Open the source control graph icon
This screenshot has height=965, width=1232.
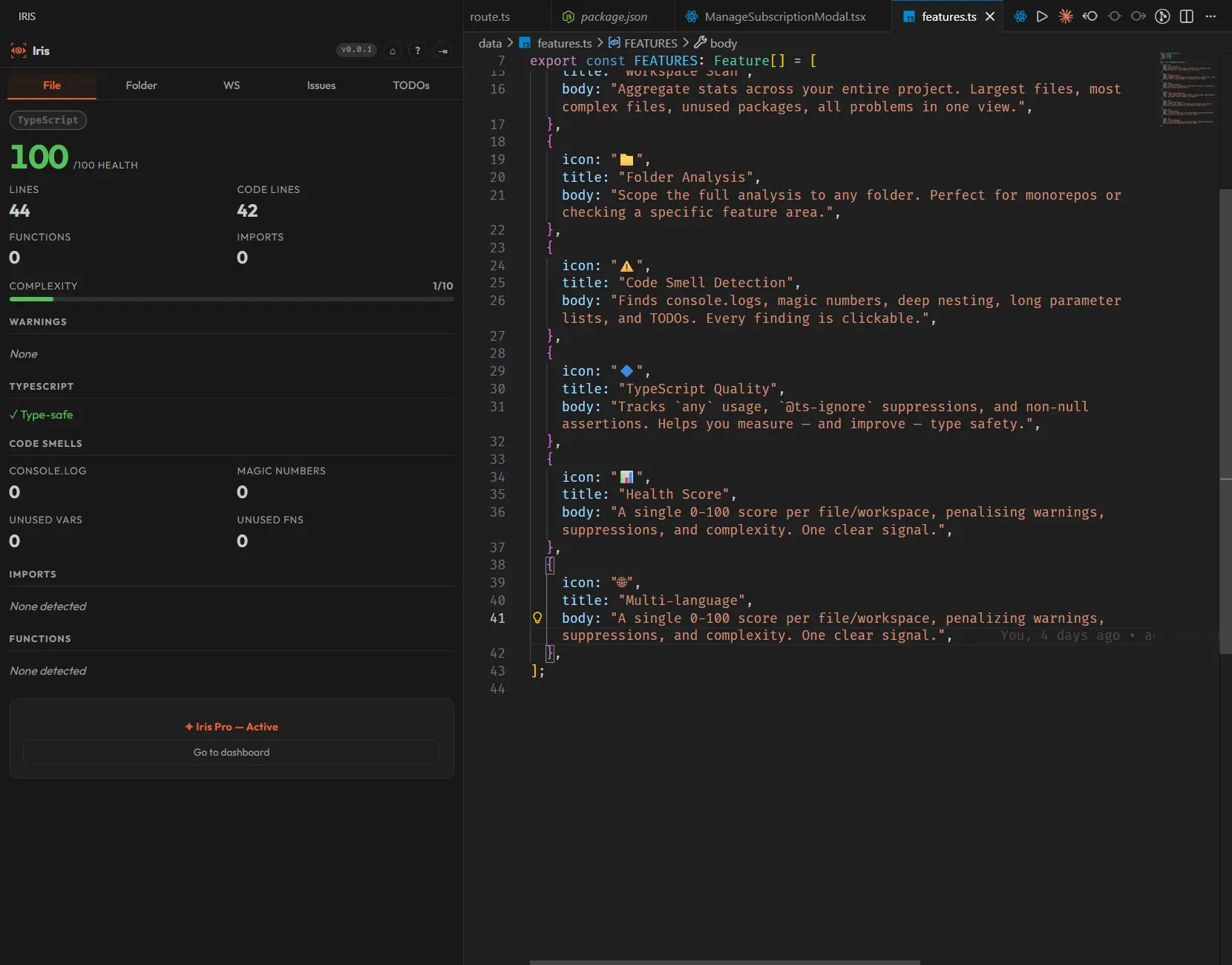point(1163,16)
